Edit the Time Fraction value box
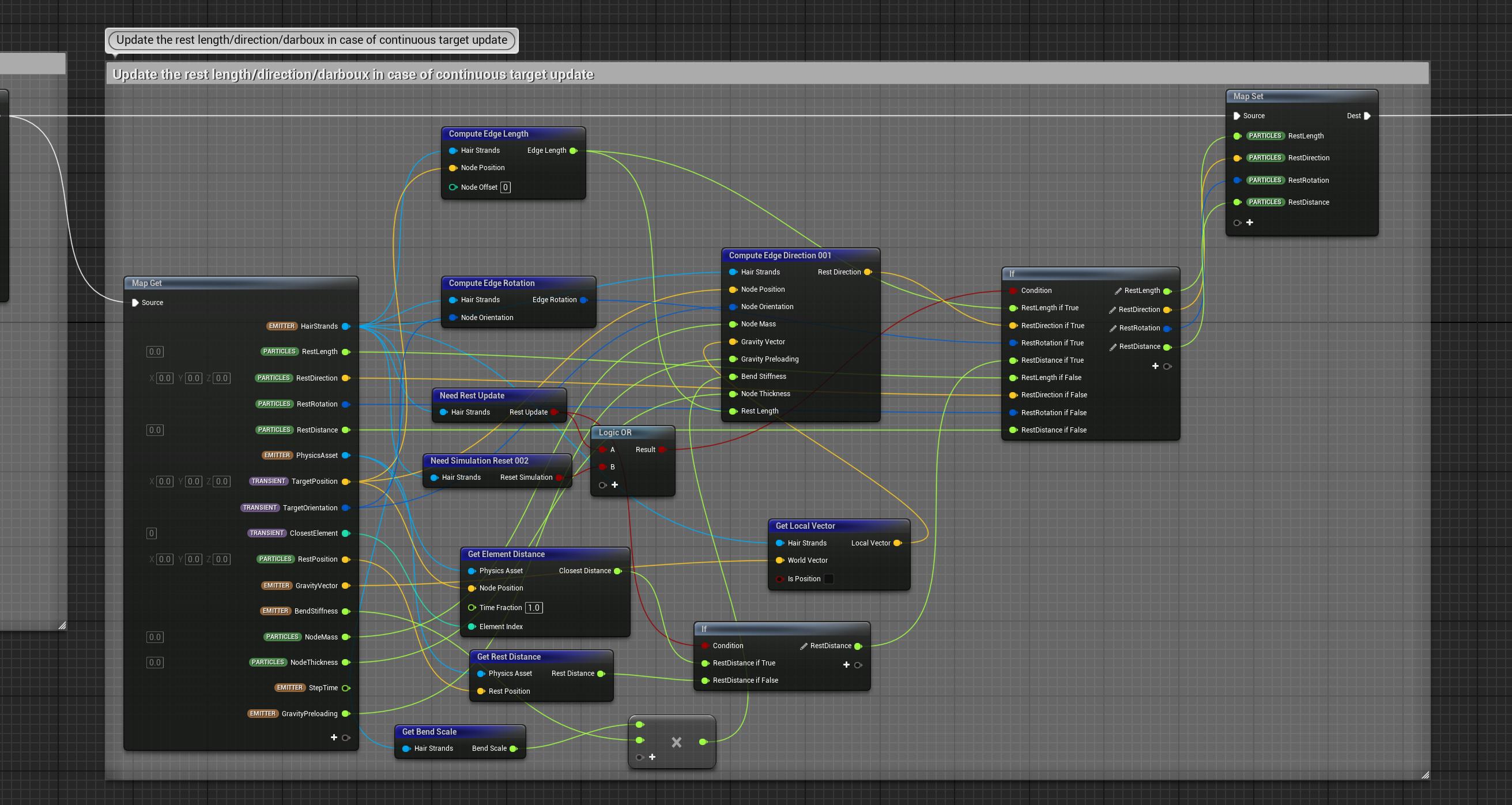1512x805 pixels. click(533, 608)
